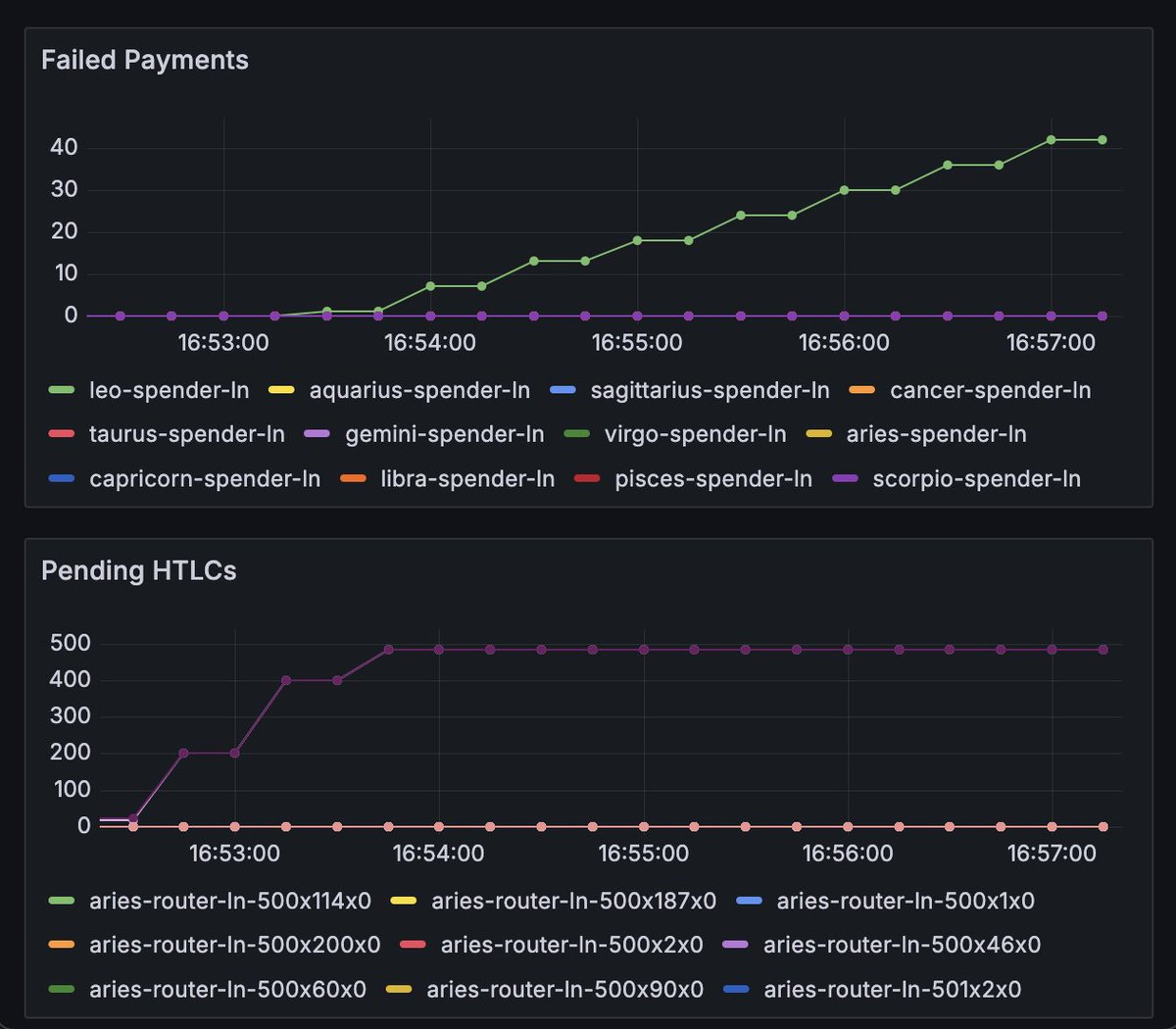Select aries-router-ln-500x60x0 legend entry
This screenshot has height=1029, width=1176.
[x=207, y=989]
